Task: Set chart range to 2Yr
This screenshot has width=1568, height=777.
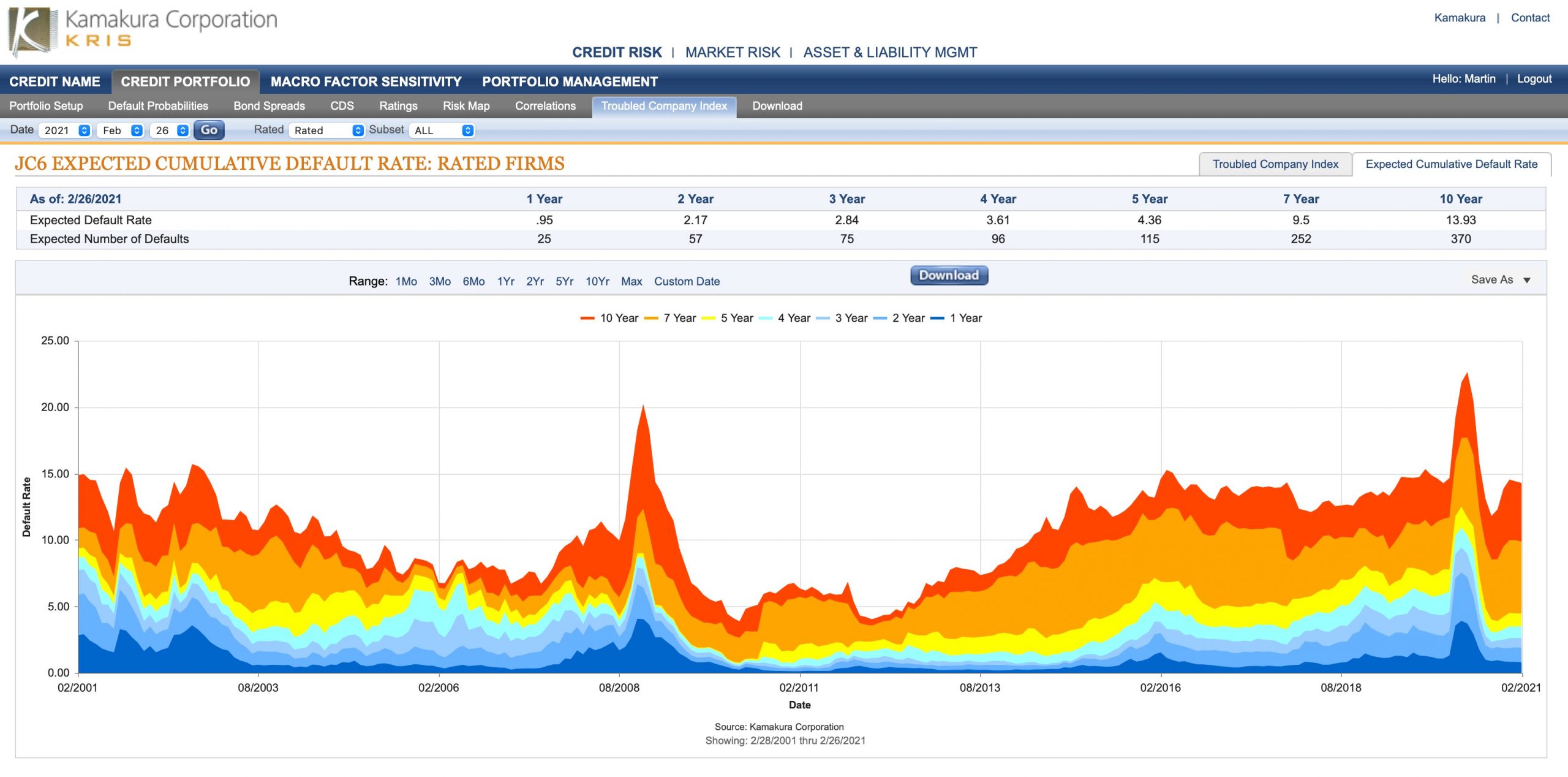Action: pyautogui.click(x=535, y=281)
